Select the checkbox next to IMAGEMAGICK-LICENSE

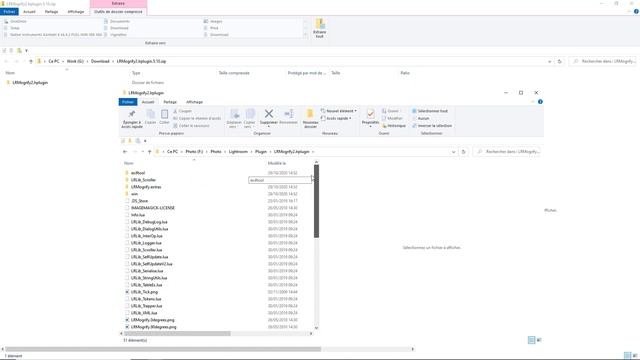(127, 208)
